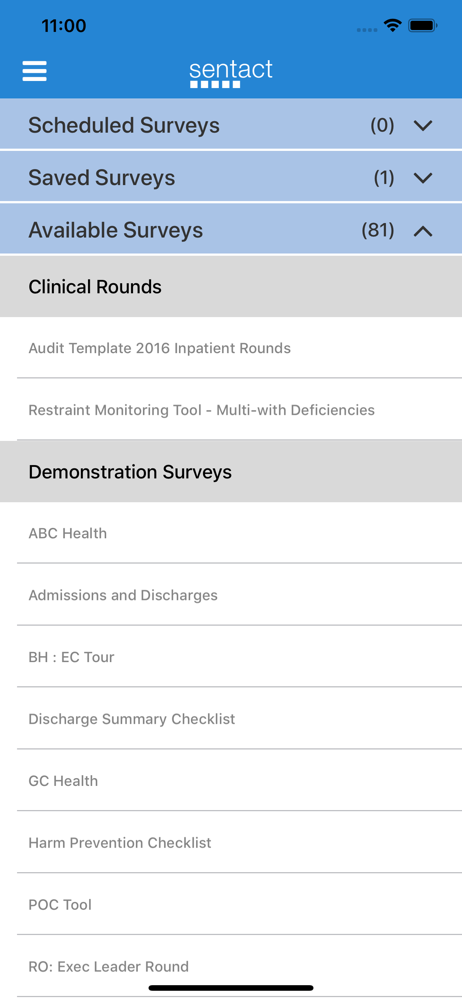This screenshot has height=1000, width=462.
Task: Select the POC Tool survey
Action: click(x=231, y=904)
